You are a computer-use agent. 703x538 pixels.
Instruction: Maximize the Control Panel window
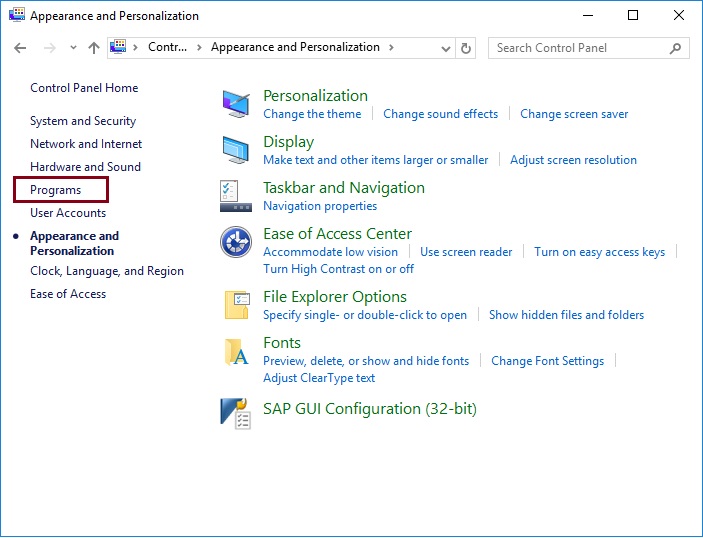click(633, 15)
